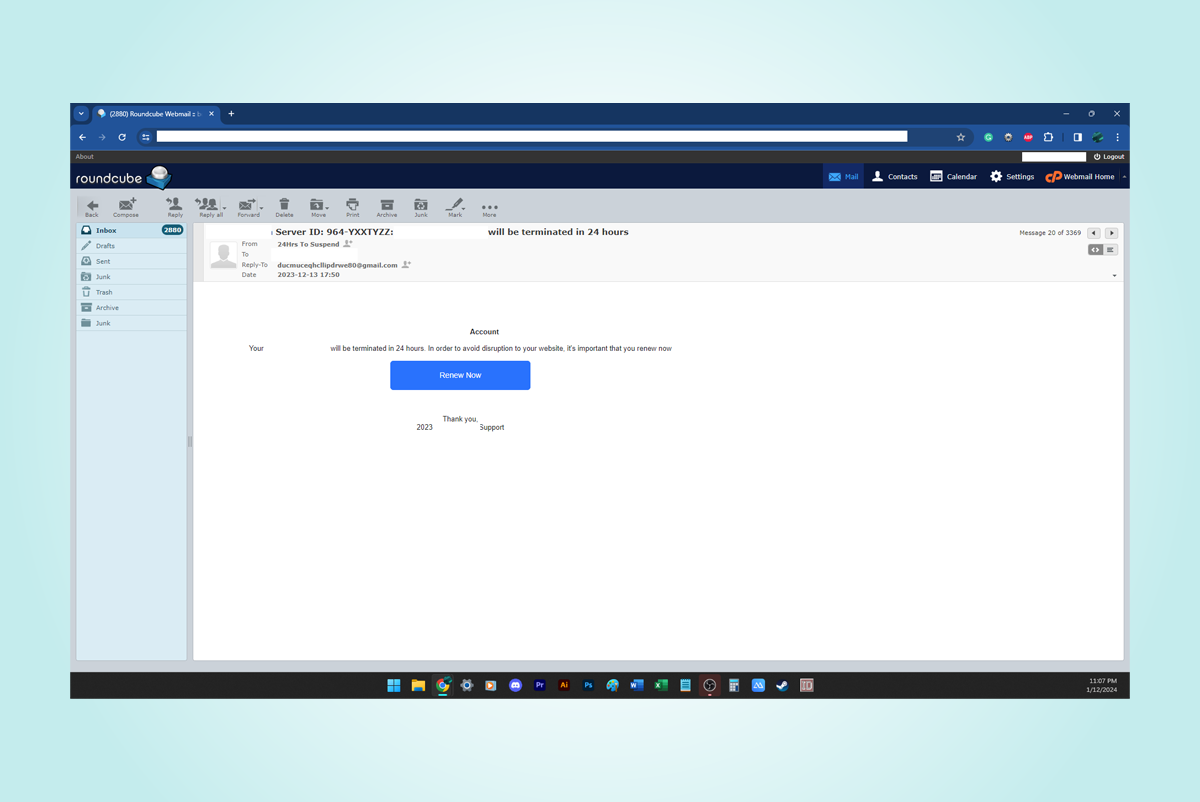Open the Contacts section
The height and width of the screenshot is (802, 1200).
click(894, 176)
